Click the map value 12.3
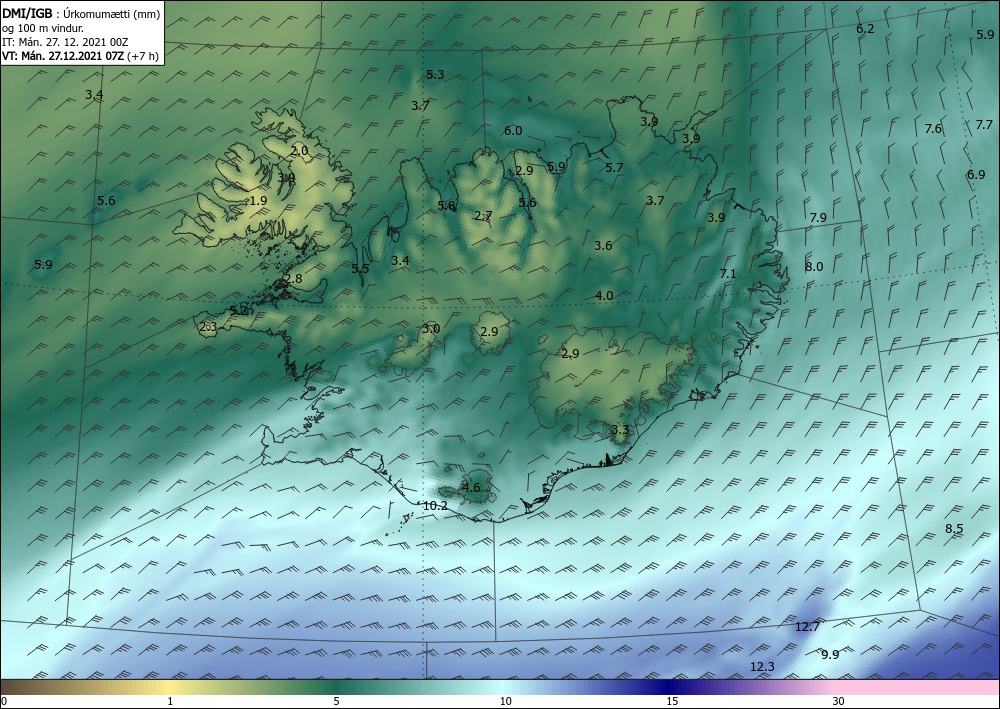Screen dimensions: 1000x709 coord(762,667)
